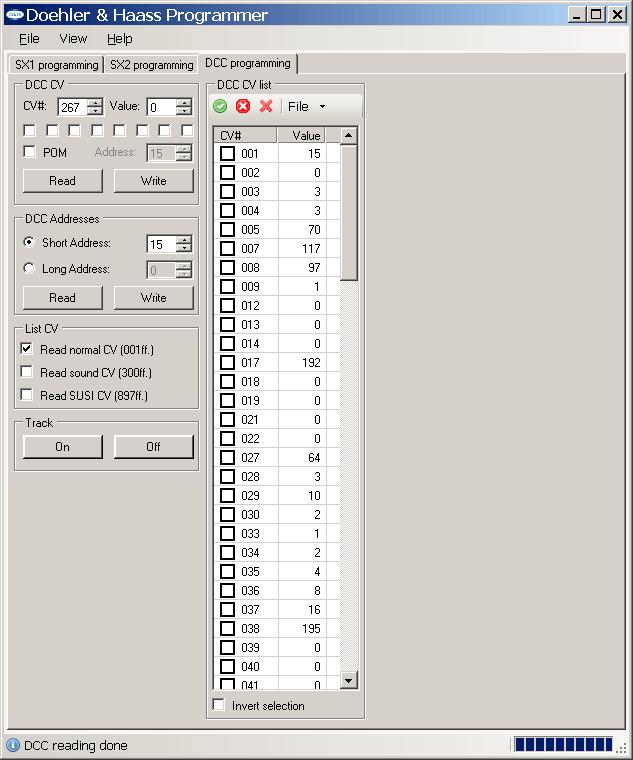Screen dimensions: 633x760
Task: Select the Short Address radio button
Action: point(29,242)
